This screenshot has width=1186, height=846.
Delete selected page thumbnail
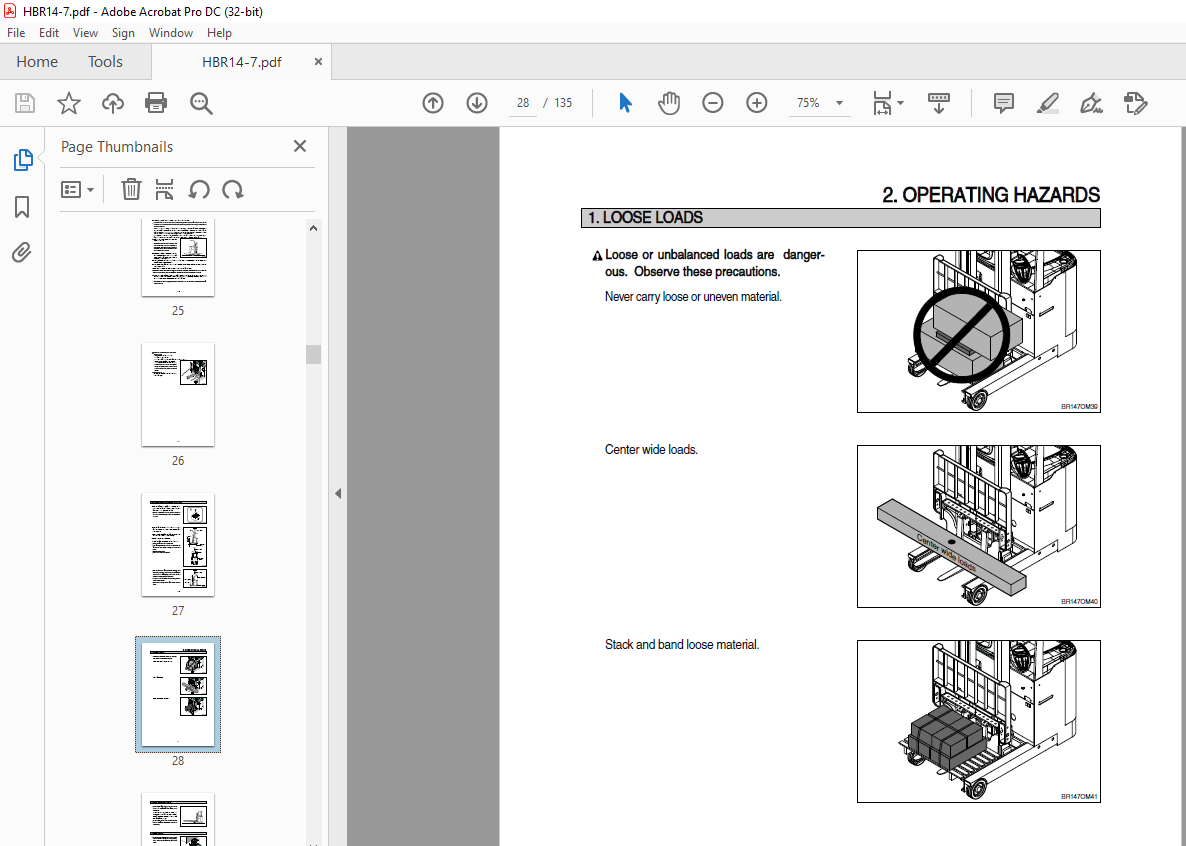(131, 189)
